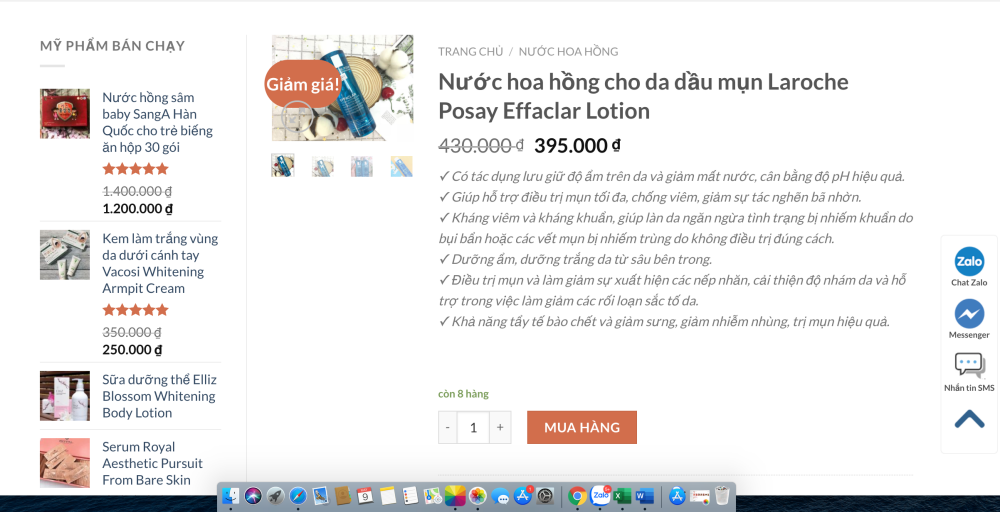Click the quantity input field
The image size is (1000, 512).
pyautogui.click(x=473, y=427)
